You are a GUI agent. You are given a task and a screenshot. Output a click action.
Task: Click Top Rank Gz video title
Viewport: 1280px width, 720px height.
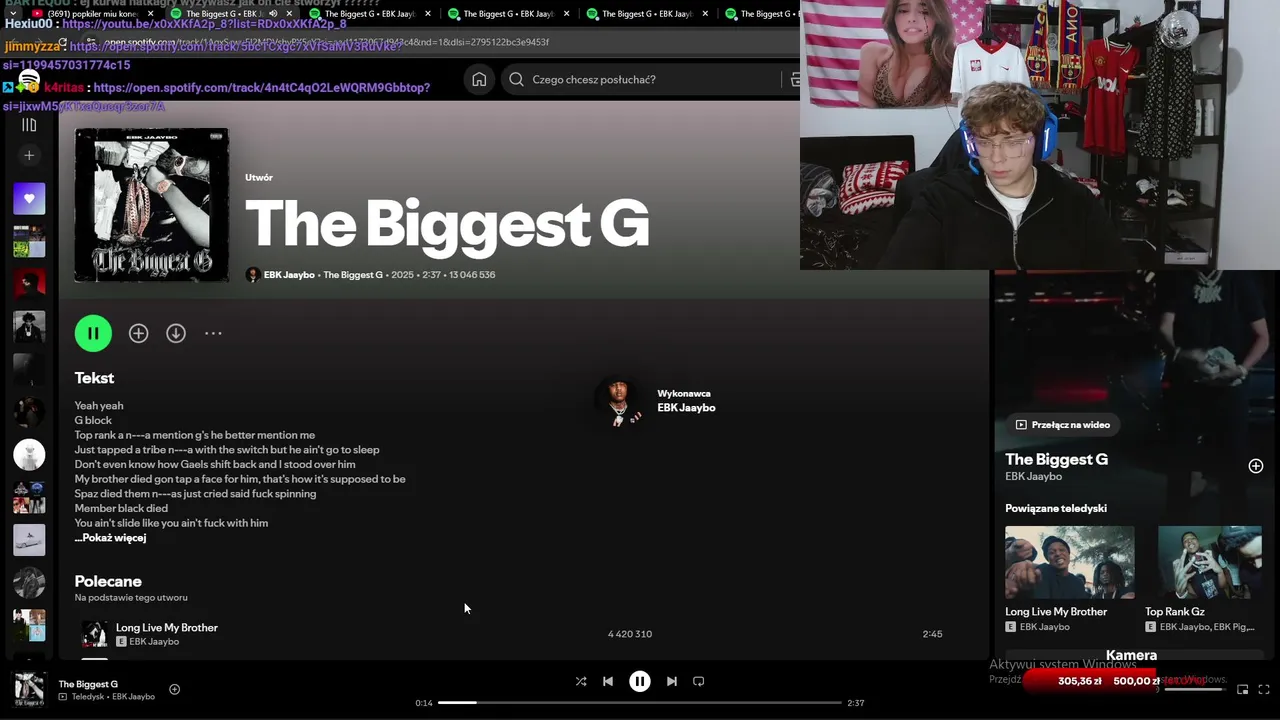[x=1174, y=612]
